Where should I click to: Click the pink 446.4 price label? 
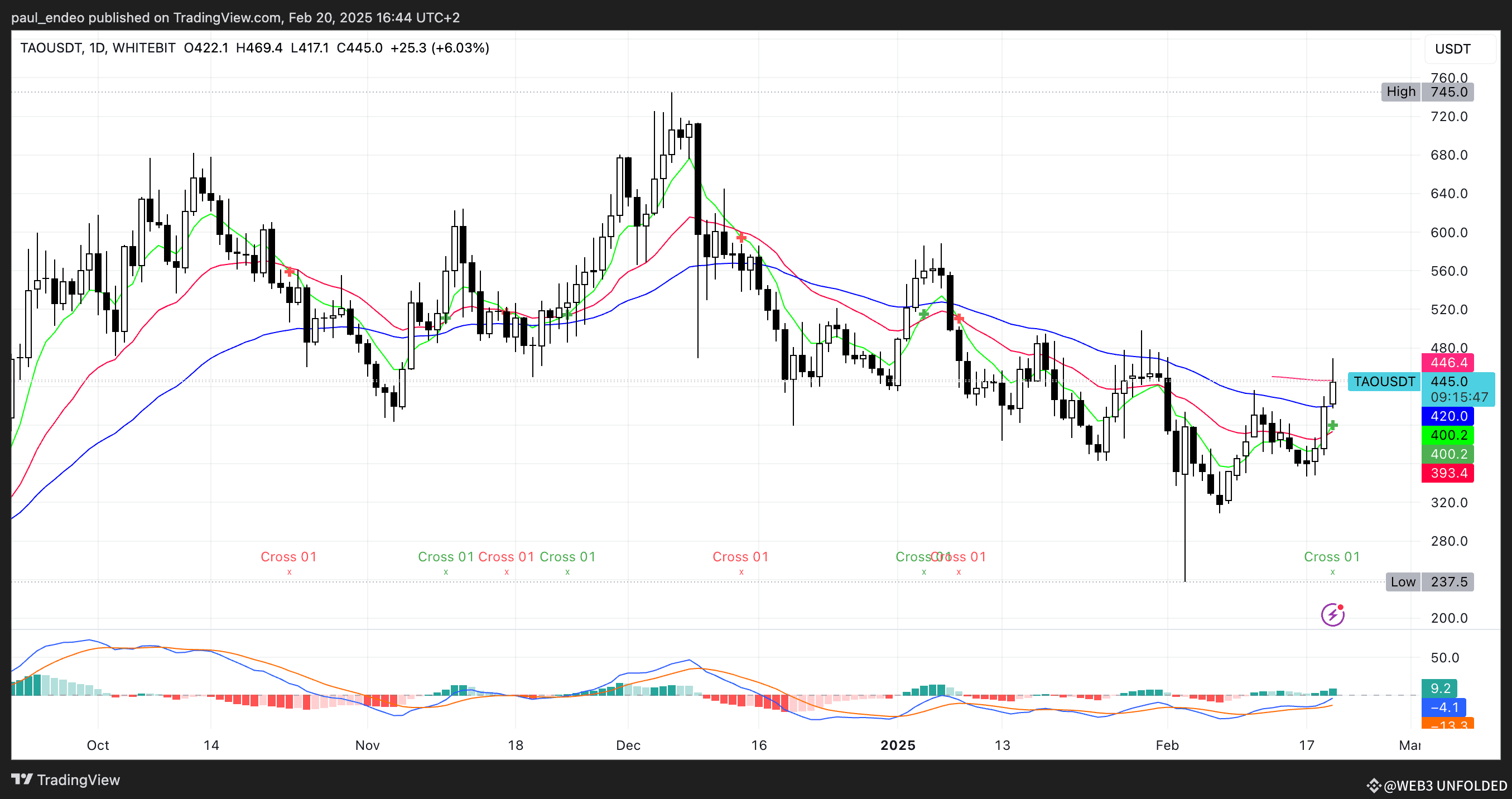[x=1448, y=362]
